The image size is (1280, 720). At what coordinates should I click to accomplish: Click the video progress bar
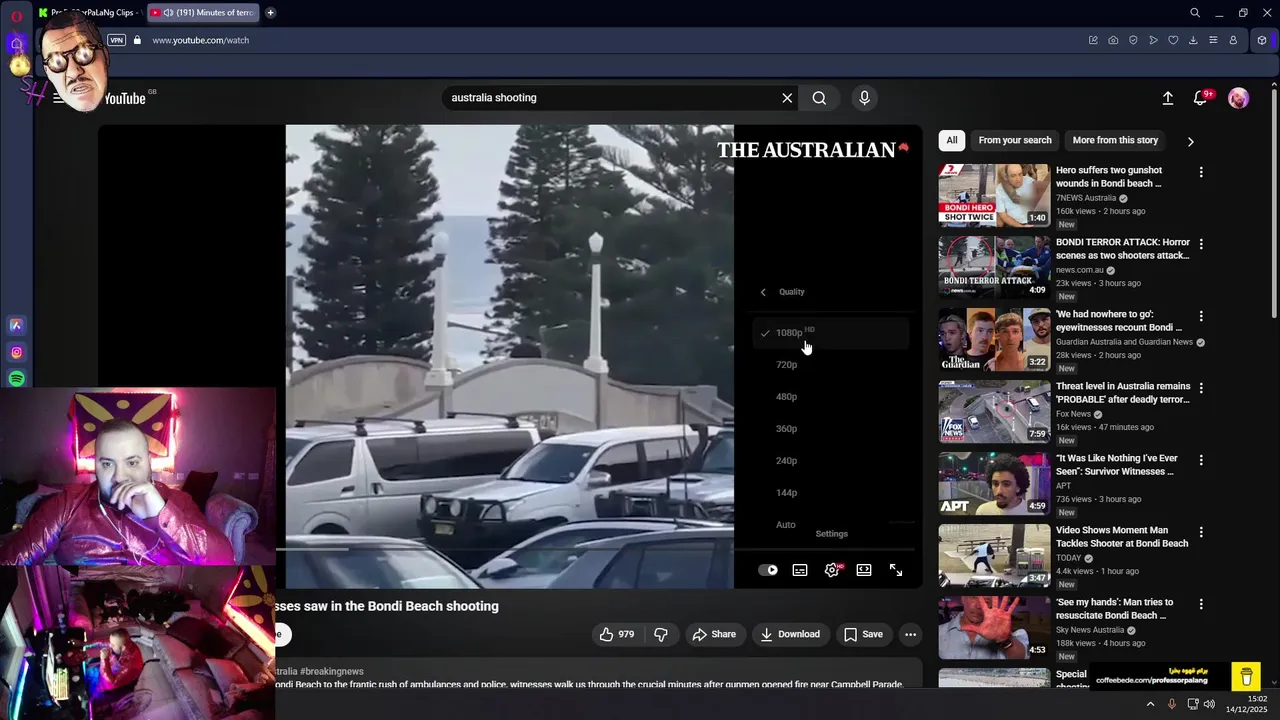(595, 549)
